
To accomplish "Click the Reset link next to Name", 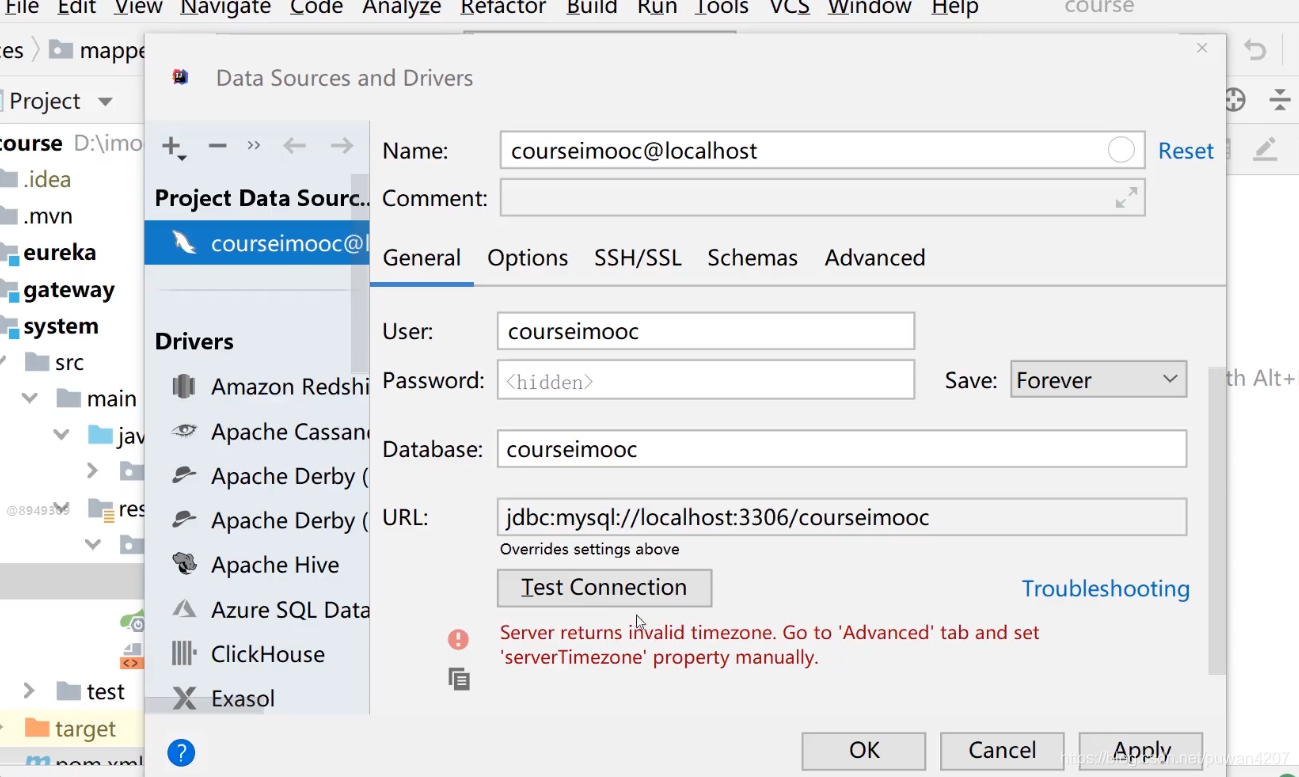I will tap(1186, 151).
